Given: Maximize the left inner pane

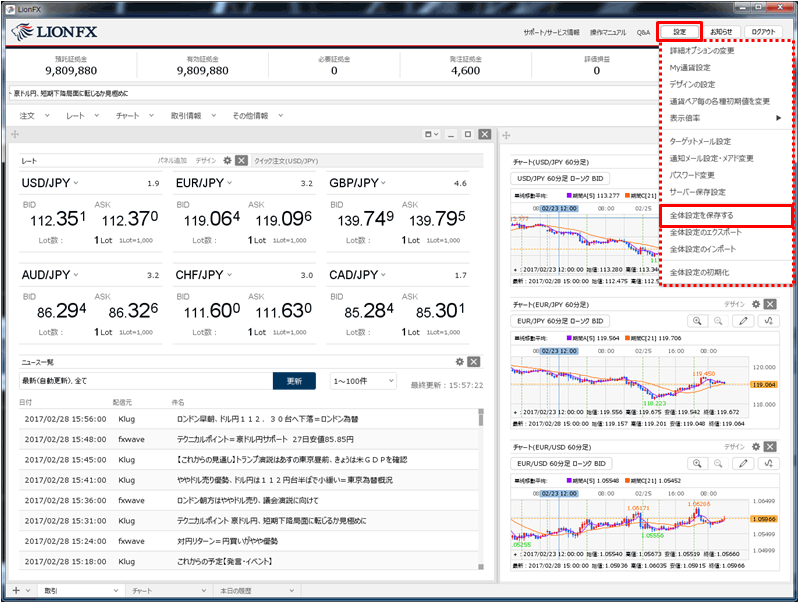Looking at the screenshot, I should click(x=468, y=135).
